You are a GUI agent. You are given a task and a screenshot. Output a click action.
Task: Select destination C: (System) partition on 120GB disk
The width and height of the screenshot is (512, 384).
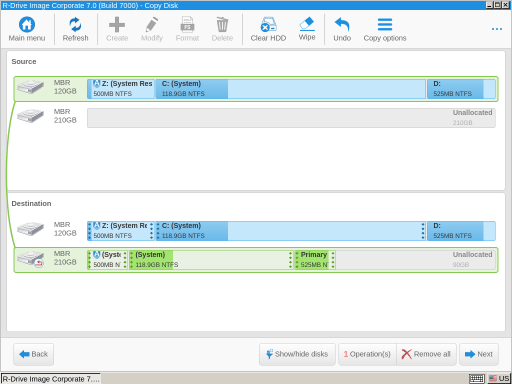(x=291, y=231)
